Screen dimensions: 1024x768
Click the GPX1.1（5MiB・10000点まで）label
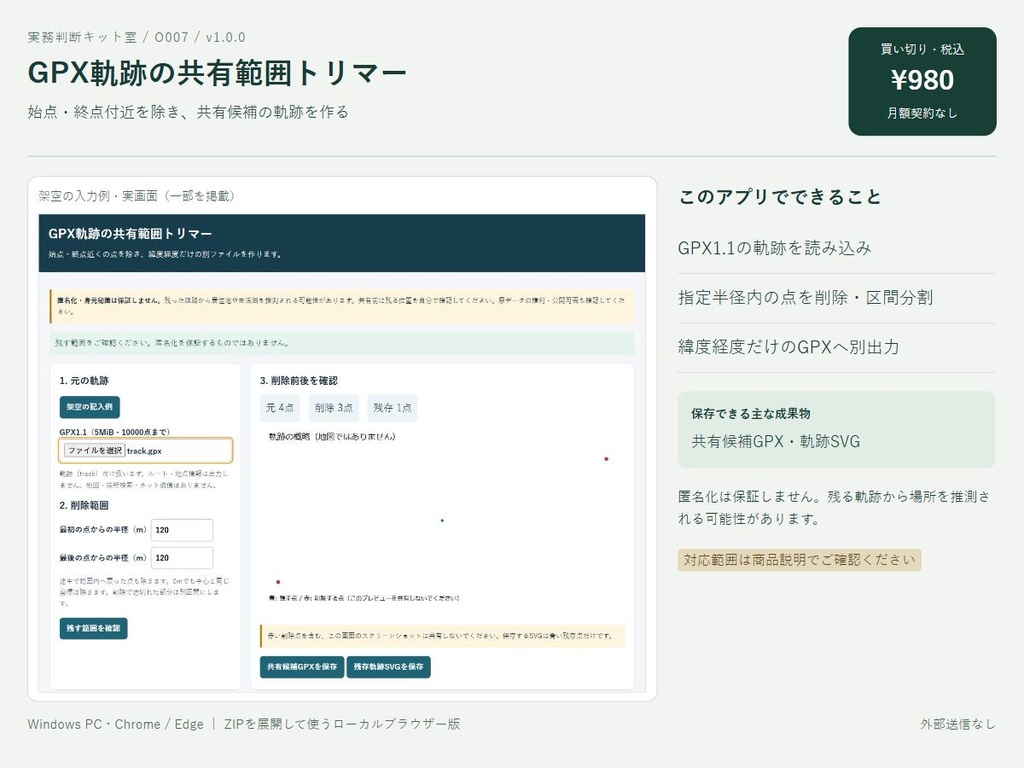[x=114, y=432]
